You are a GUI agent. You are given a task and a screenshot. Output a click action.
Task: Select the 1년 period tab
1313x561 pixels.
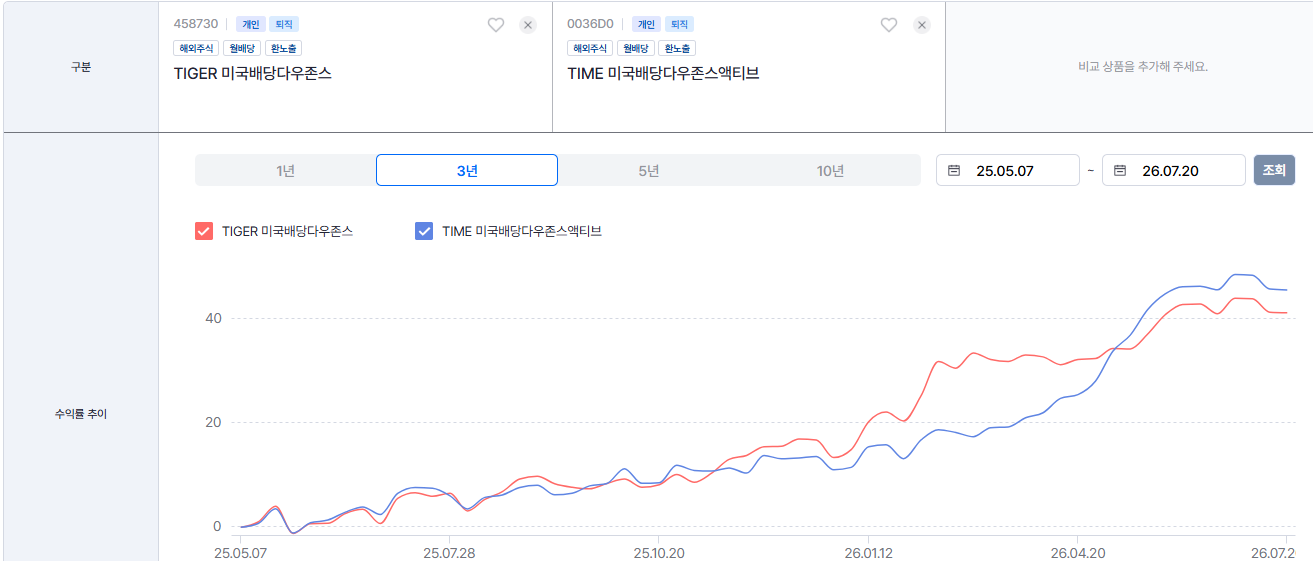285,170
